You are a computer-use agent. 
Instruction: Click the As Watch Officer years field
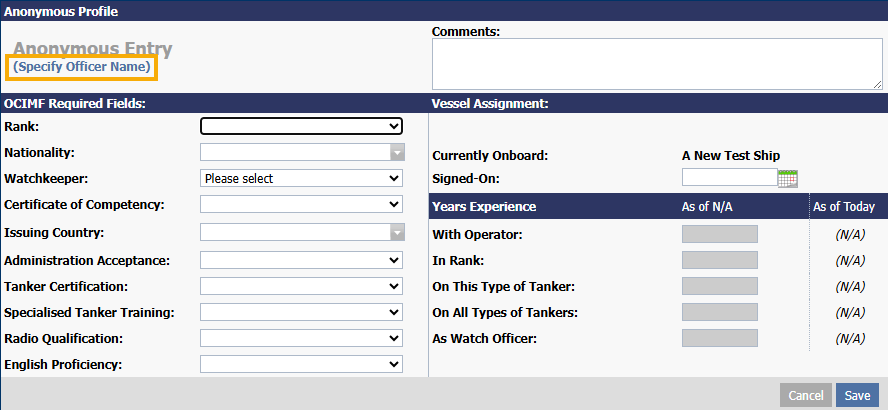pos(719,338)
